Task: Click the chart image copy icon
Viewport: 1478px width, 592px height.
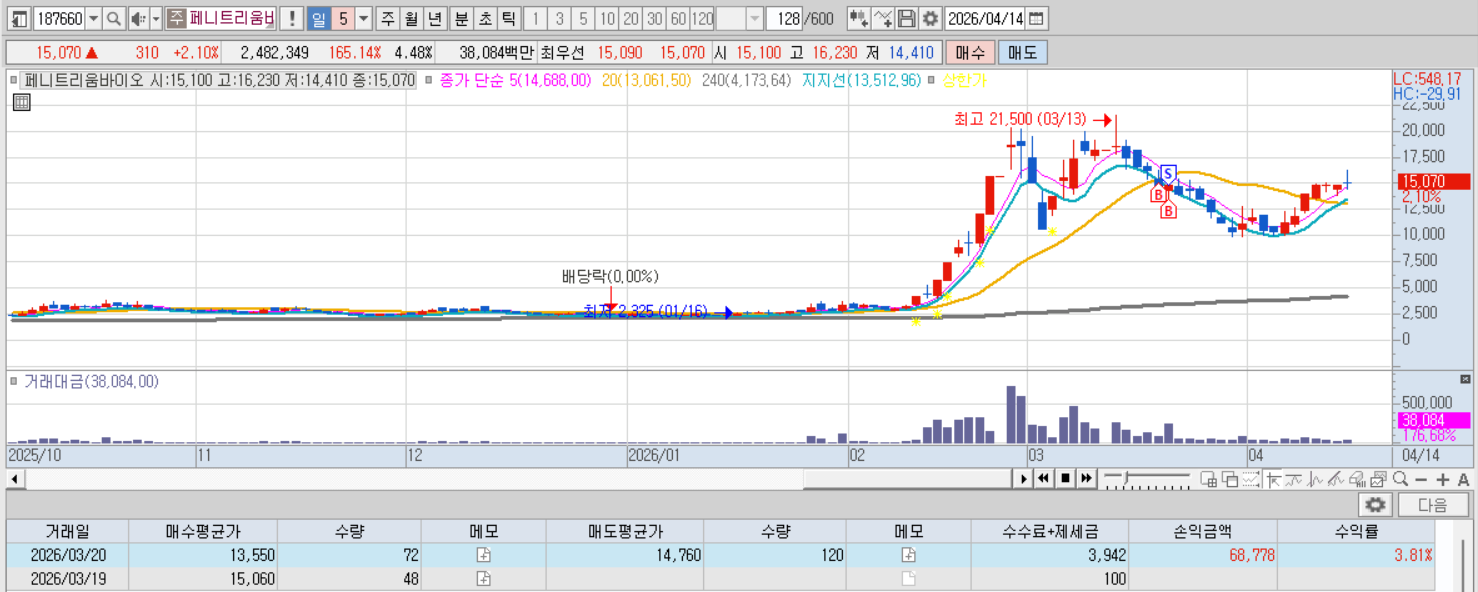Action: click(1379, 479)
